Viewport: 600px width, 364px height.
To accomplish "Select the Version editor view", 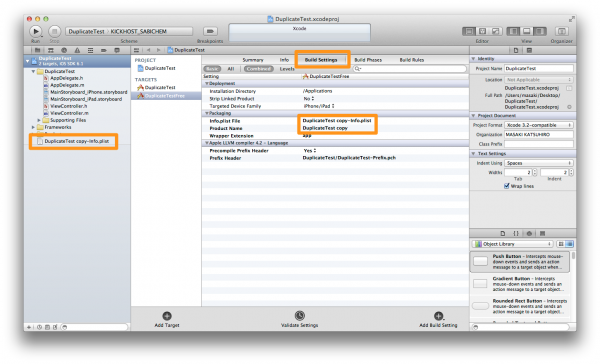I will 495,31.
